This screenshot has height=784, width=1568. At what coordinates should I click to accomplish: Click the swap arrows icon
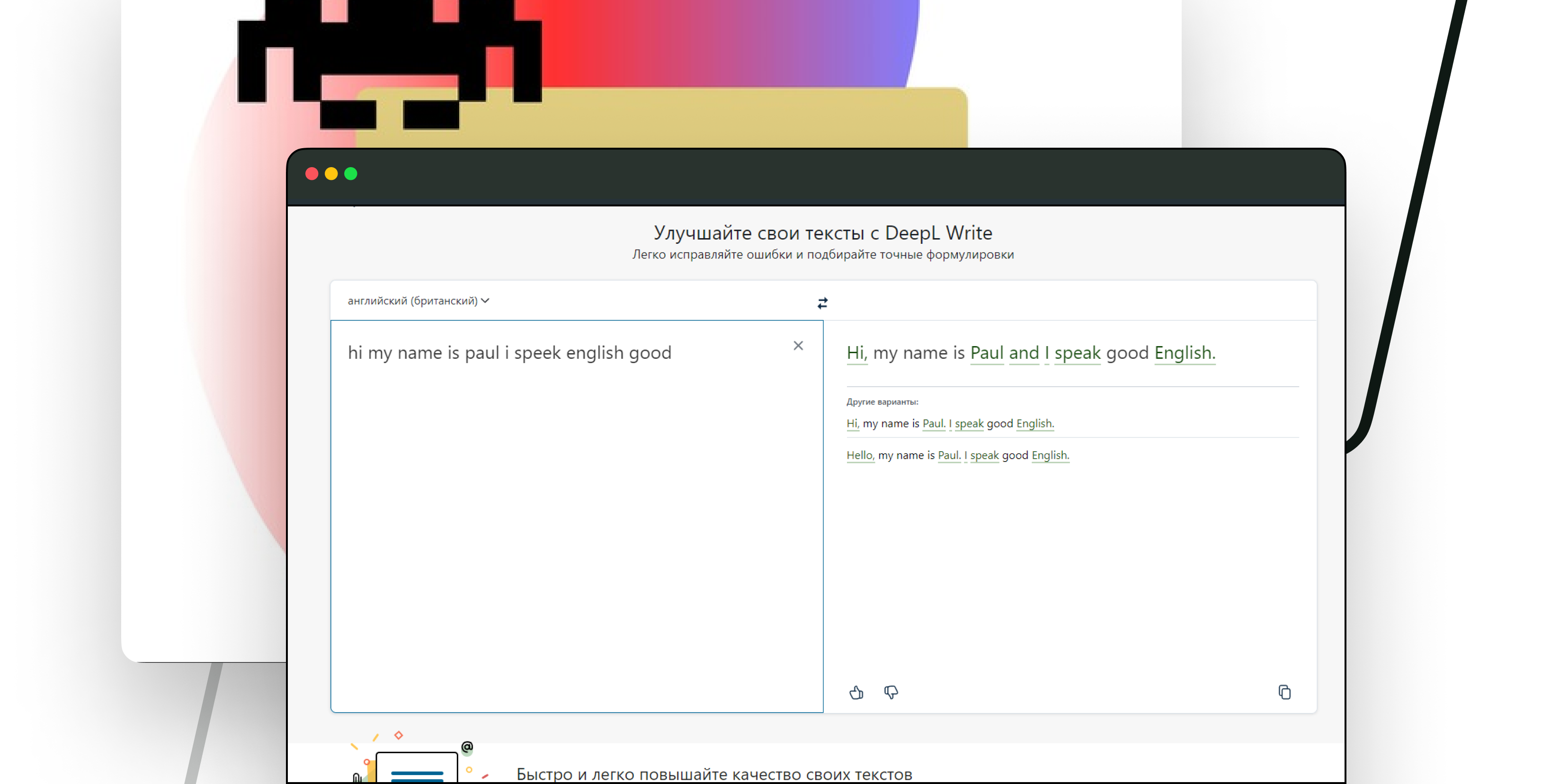coord(822,303)
